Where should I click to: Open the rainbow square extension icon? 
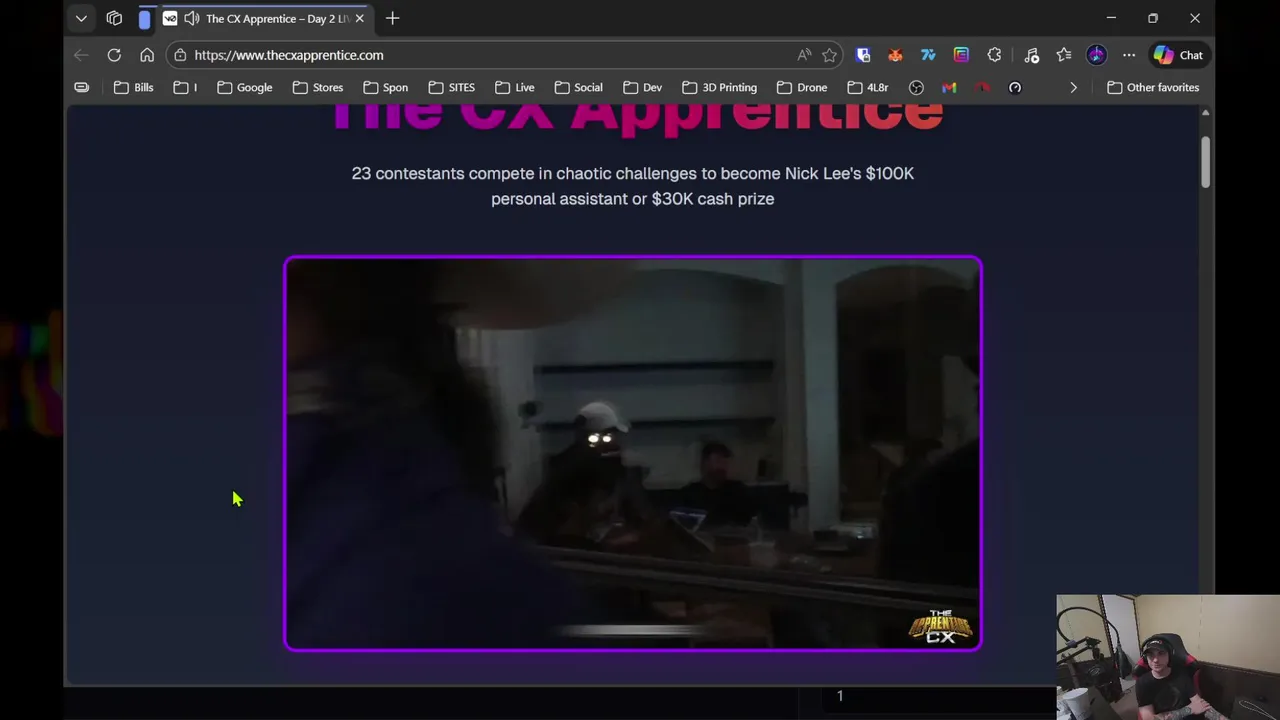961,55
